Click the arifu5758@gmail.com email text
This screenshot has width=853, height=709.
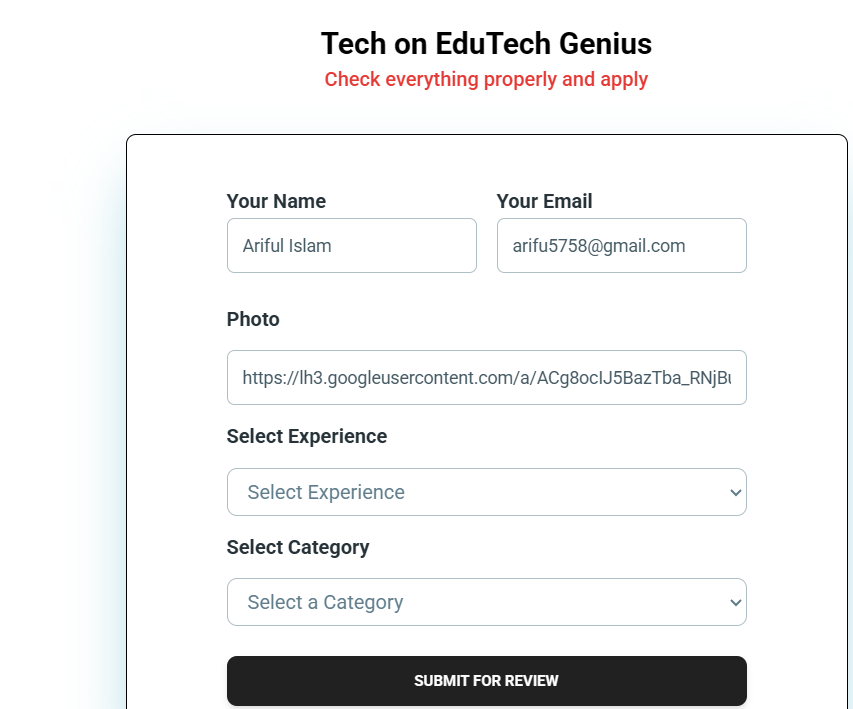pos(598,245)
